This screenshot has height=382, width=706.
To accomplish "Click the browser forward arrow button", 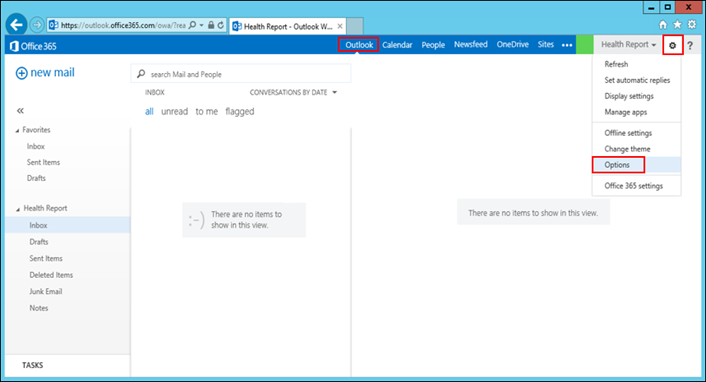I will click(x=37, y=25).
